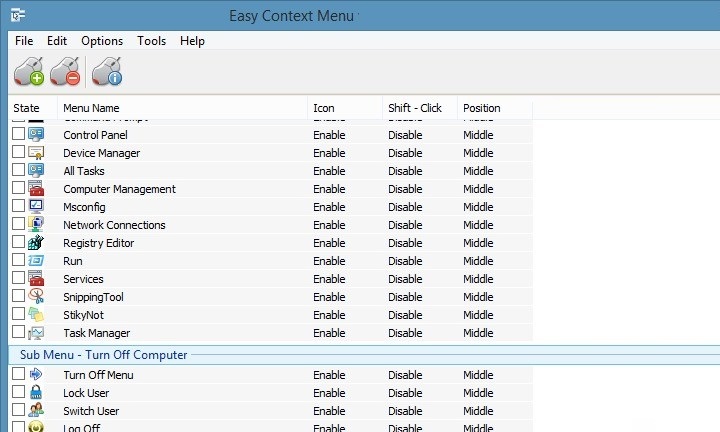This screenshot has height=432, width=720.
Task: Collapse the Sub Menu - Turn Off Computer group
Action: tap(103, 355)
